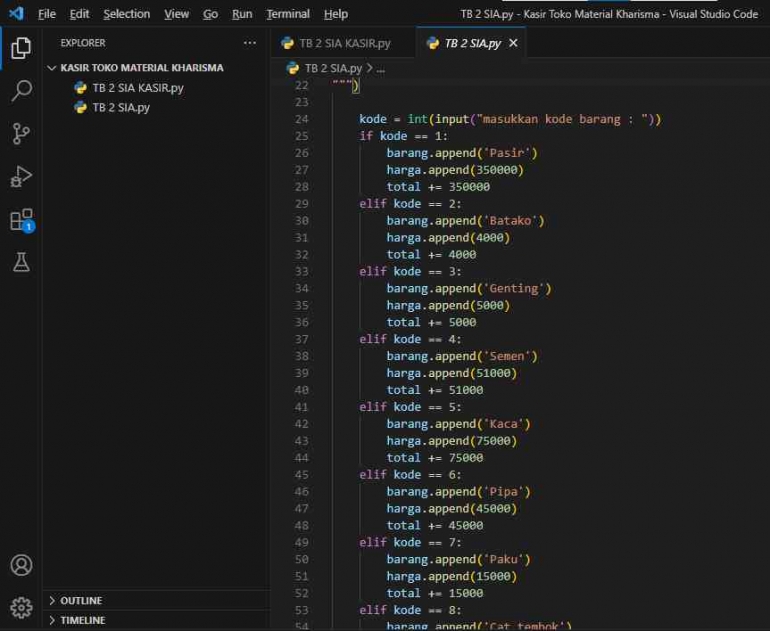The image size is (770, 631).
Task: Open the Selection menu
Action: [127, 14]
